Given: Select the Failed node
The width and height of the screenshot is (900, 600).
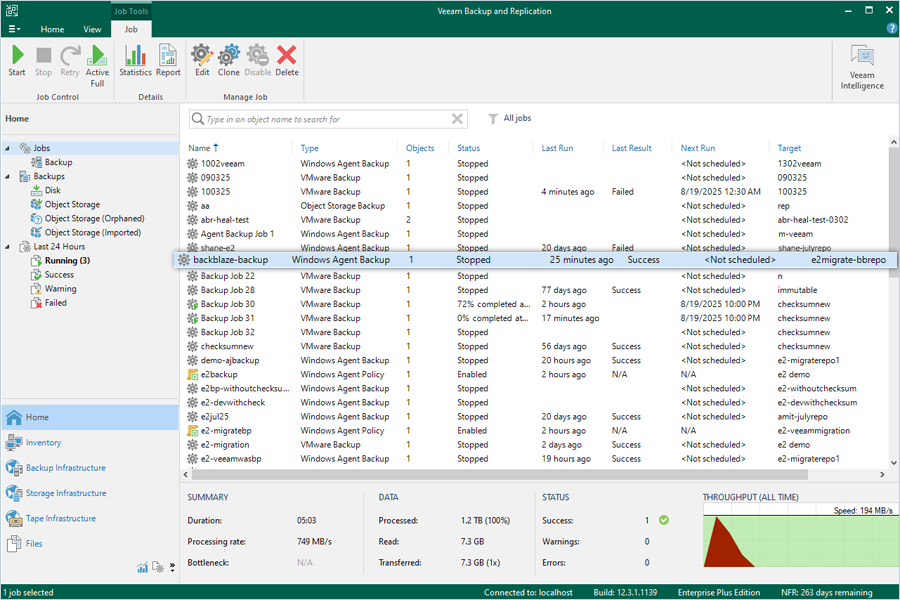Looking at the screenshot, I should (x=49, y=303).
